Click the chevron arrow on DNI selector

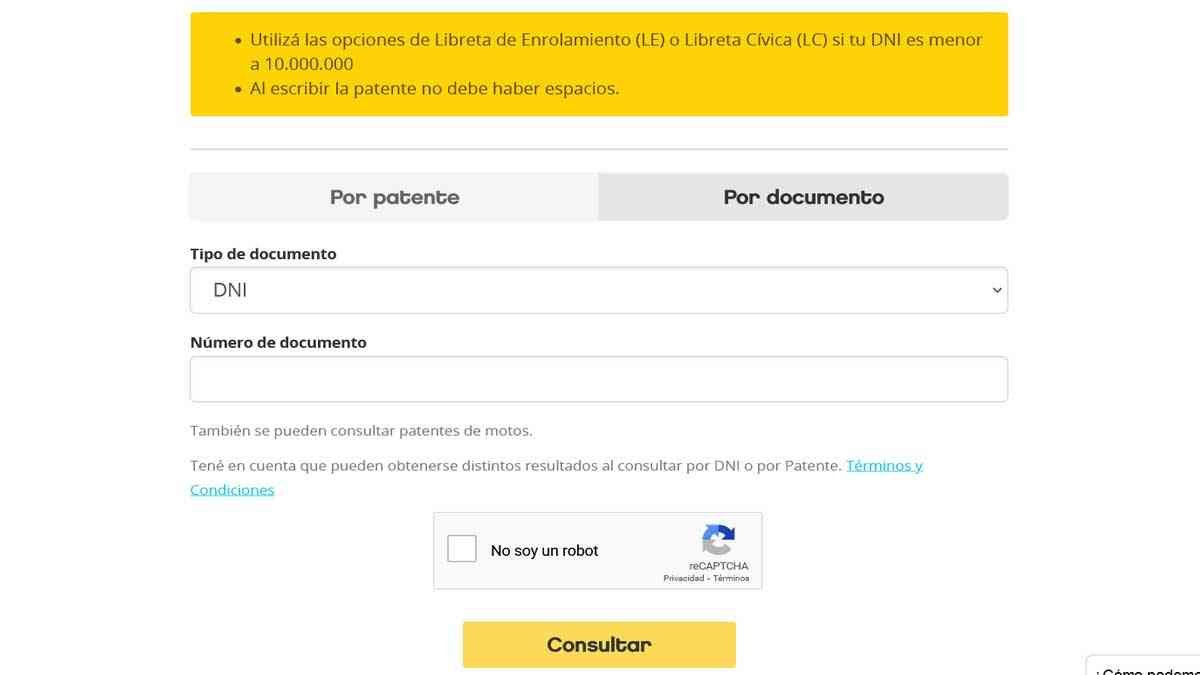tap(996, 290)
